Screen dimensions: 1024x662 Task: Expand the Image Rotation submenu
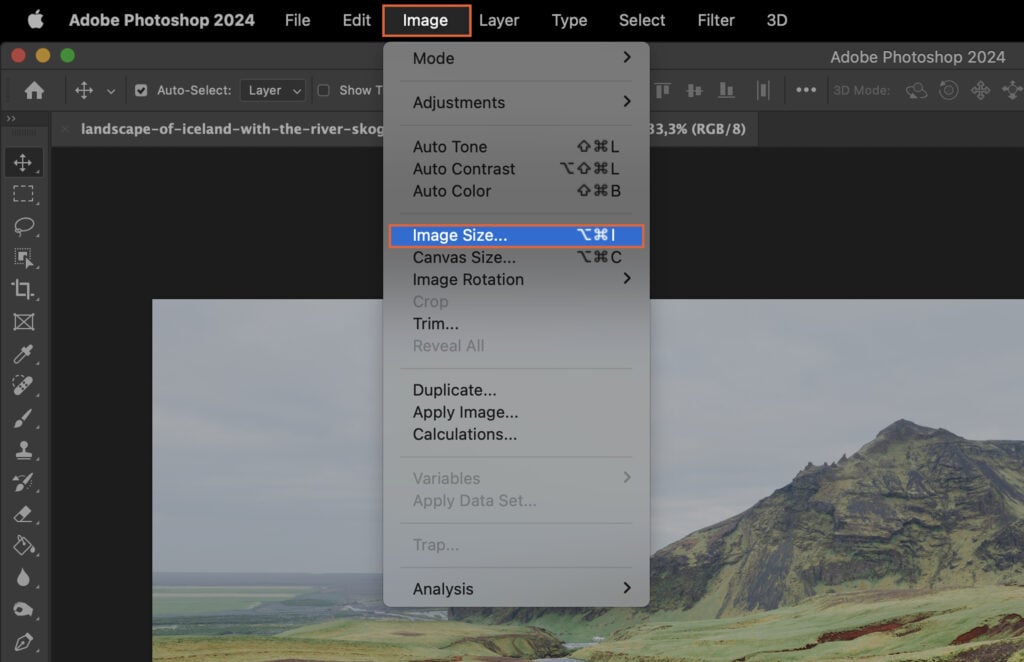(x=468, y=279)
